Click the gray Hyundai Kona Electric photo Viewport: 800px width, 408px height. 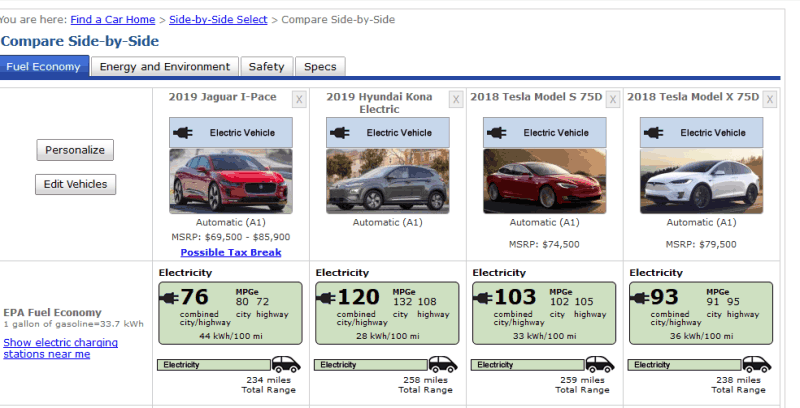(x=388, y=181)
